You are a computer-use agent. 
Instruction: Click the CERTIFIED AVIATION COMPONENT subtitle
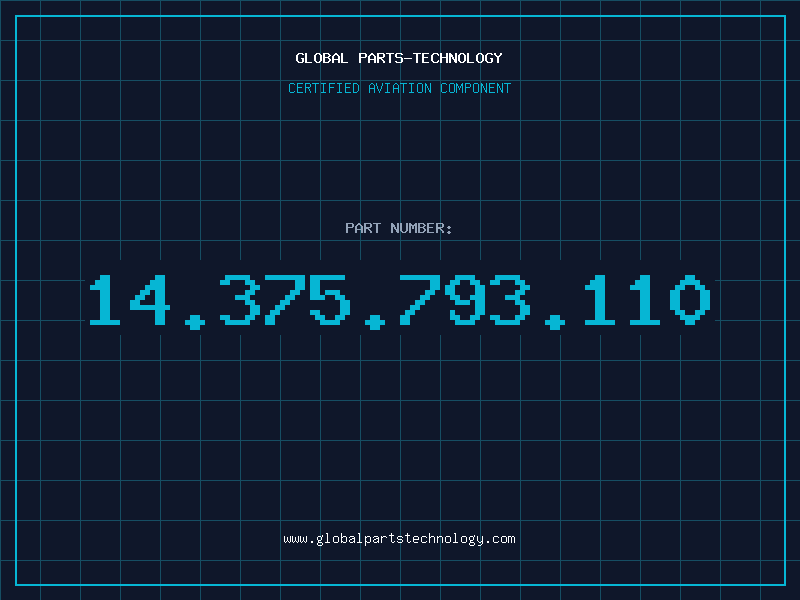(399, 88)
